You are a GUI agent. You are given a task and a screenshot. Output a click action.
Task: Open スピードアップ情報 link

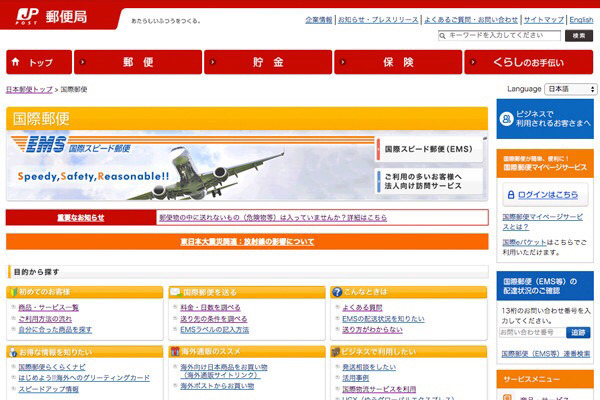[49, 389]
